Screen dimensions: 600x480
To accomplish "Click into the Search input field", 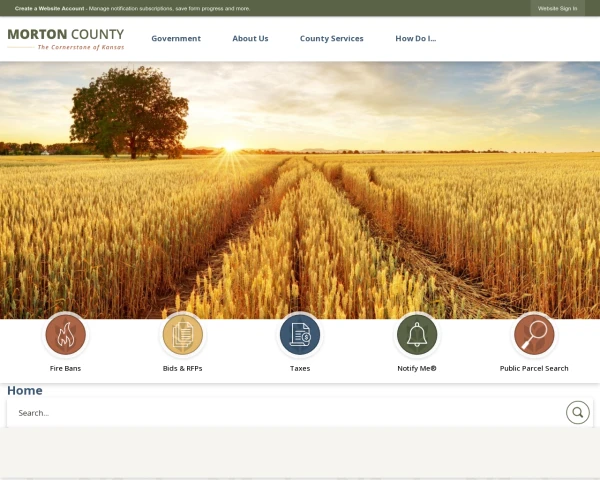I will pyautogui.click(x=285, y=413).
